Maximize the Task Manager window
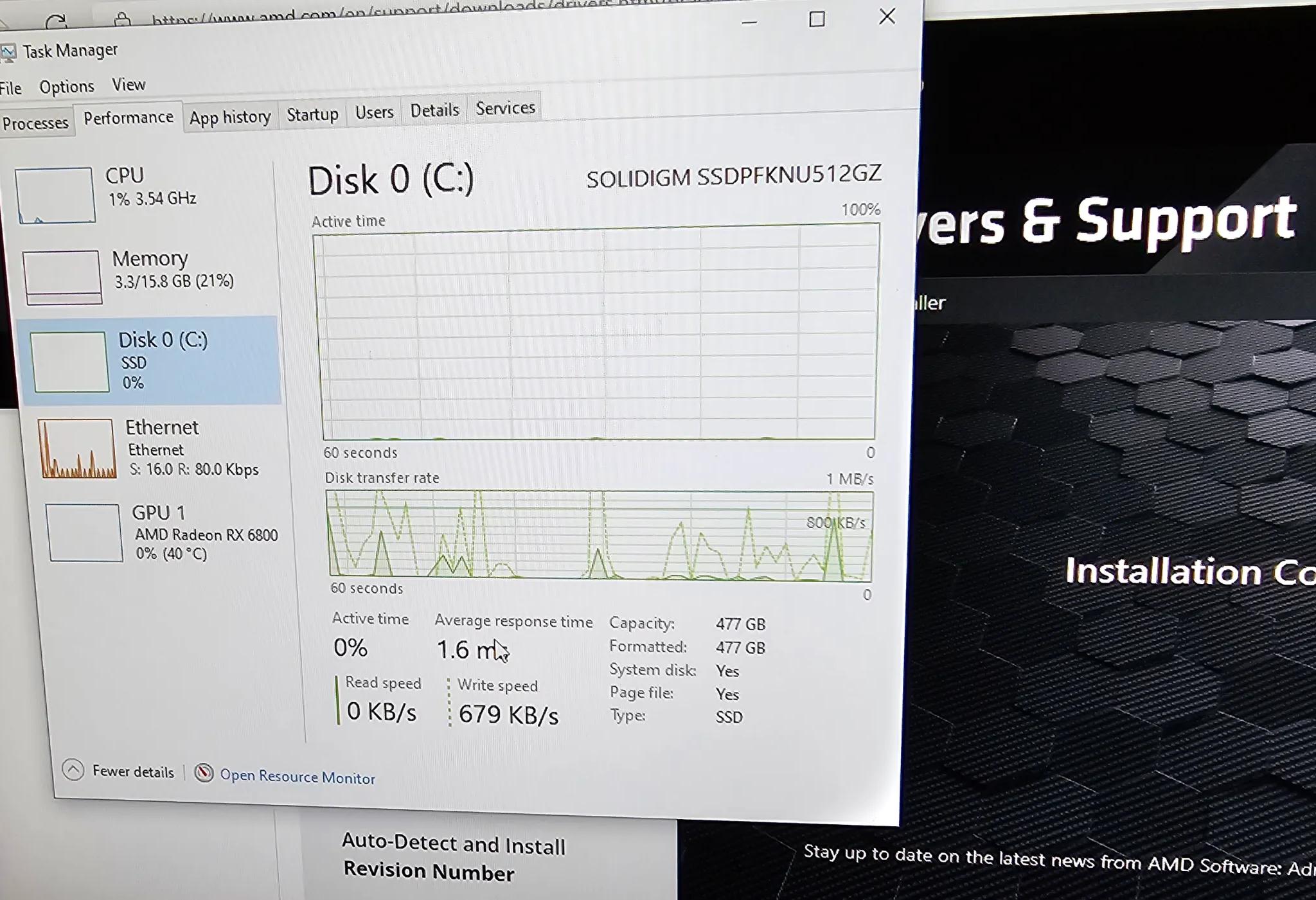The width and height of the screenshot is (1316, 900). [817, 19]
